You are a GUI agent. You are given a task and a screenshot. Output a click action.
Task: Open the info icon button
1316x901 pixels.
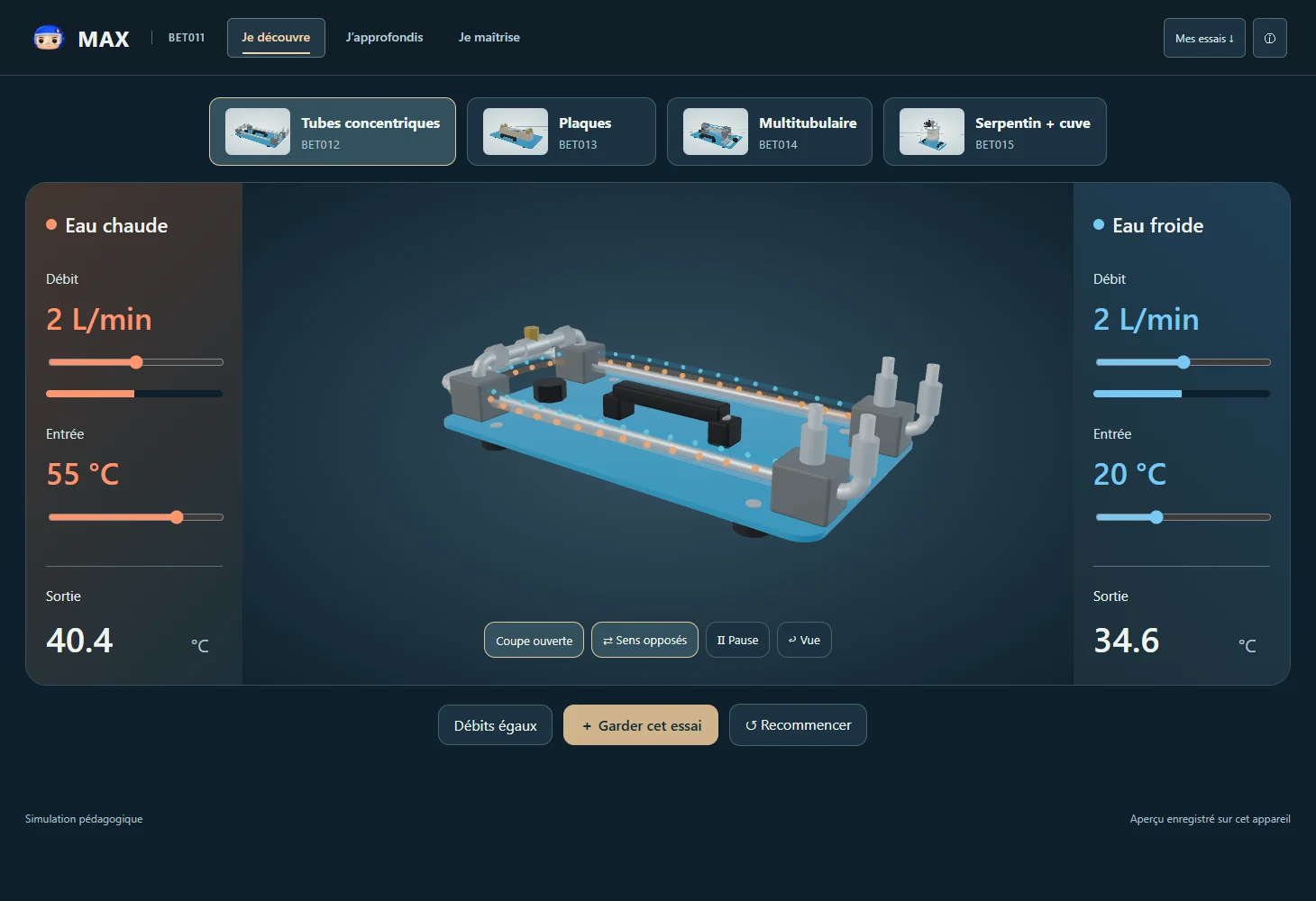(x=1270, y=38)
